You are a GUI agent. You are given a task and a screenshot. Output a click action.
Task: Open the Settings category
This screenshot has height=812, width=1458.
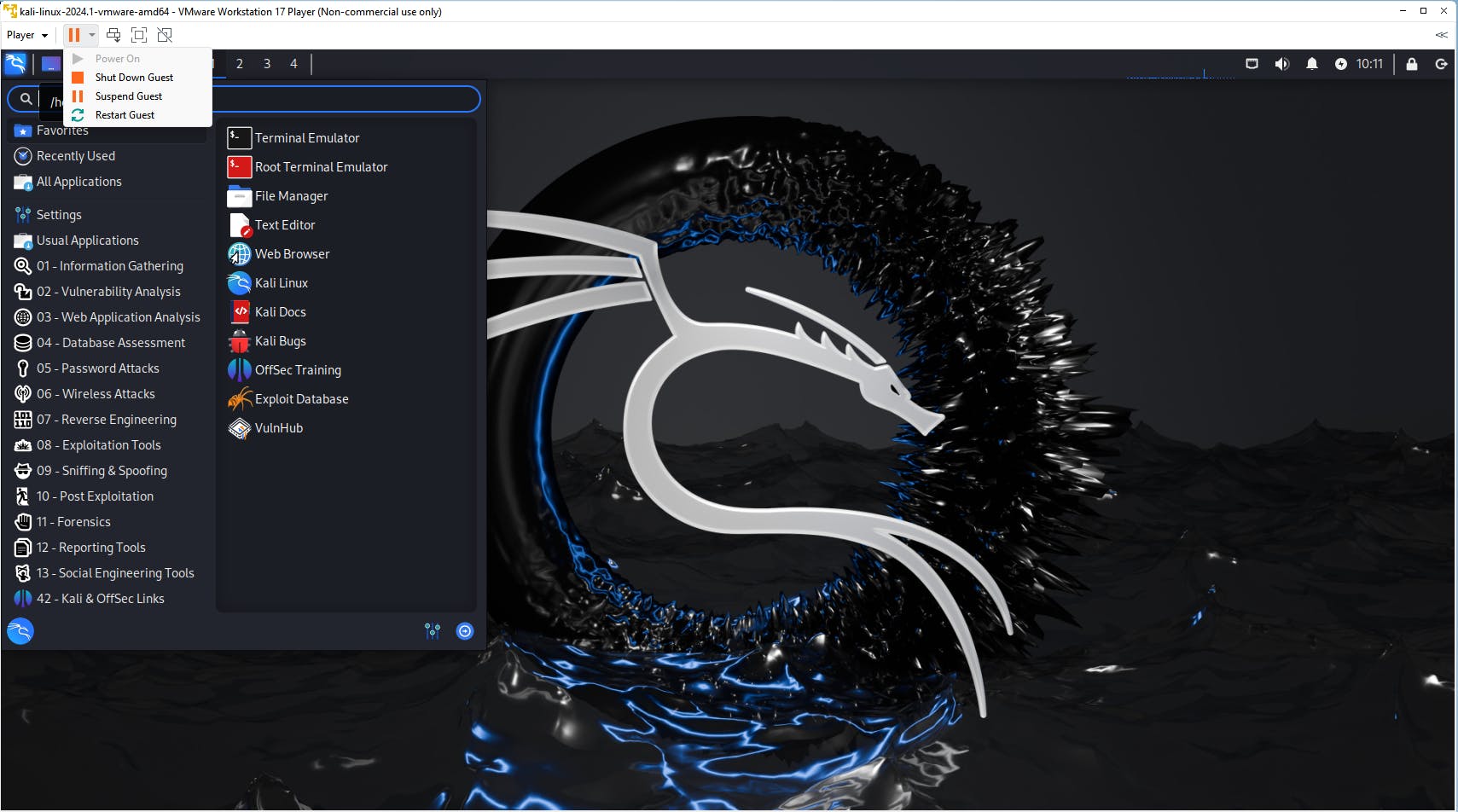[107, 215]
